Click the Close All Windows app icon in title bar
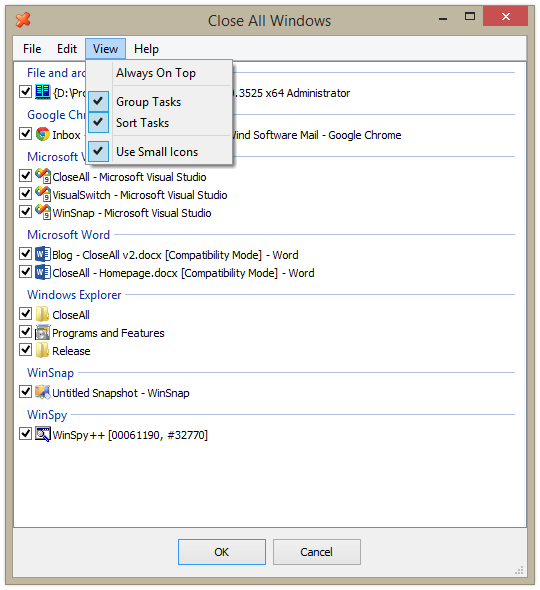The height and width of the screenshot is (590, 540). tap(23, 20)
